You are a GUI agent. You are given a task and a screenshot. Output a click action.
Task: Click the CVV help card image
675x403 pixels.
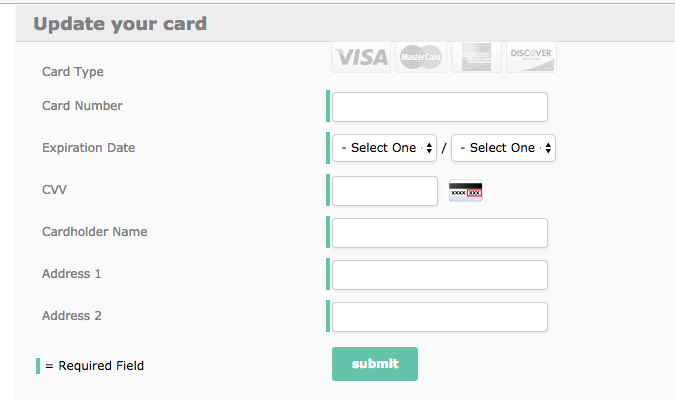click(x=465, y=191)
